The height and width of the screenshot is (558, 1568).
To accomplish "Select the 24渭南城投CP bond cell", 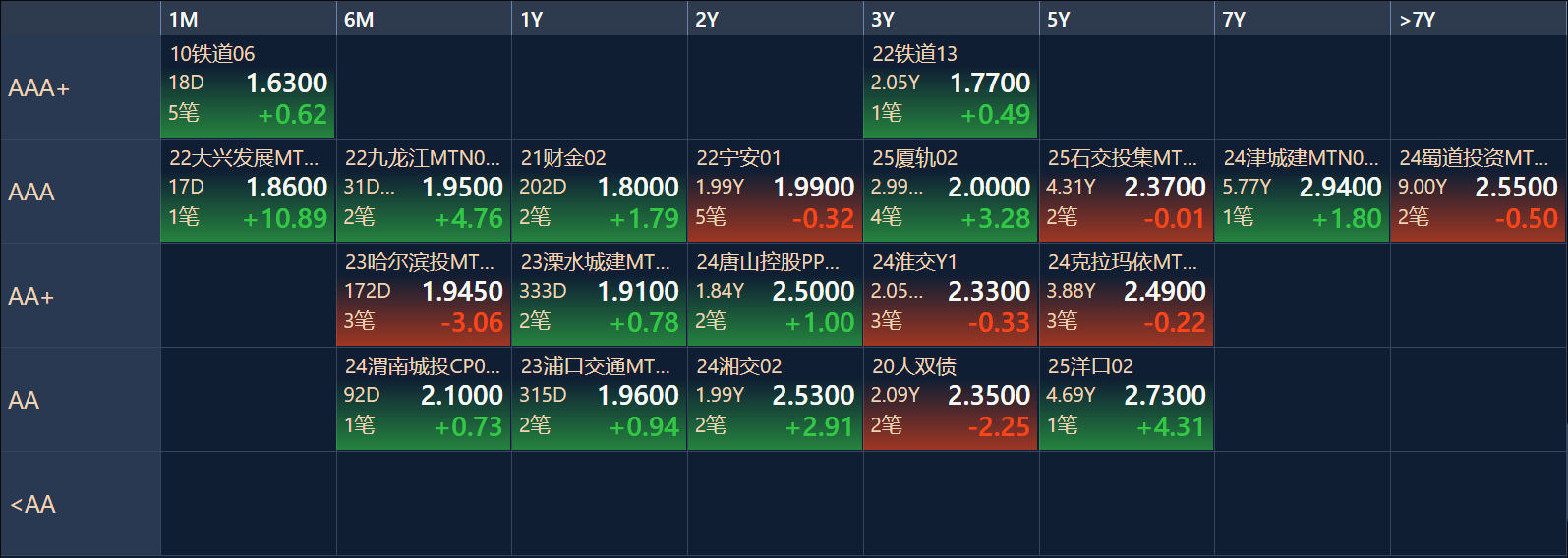I will click(x=424, y=400).
